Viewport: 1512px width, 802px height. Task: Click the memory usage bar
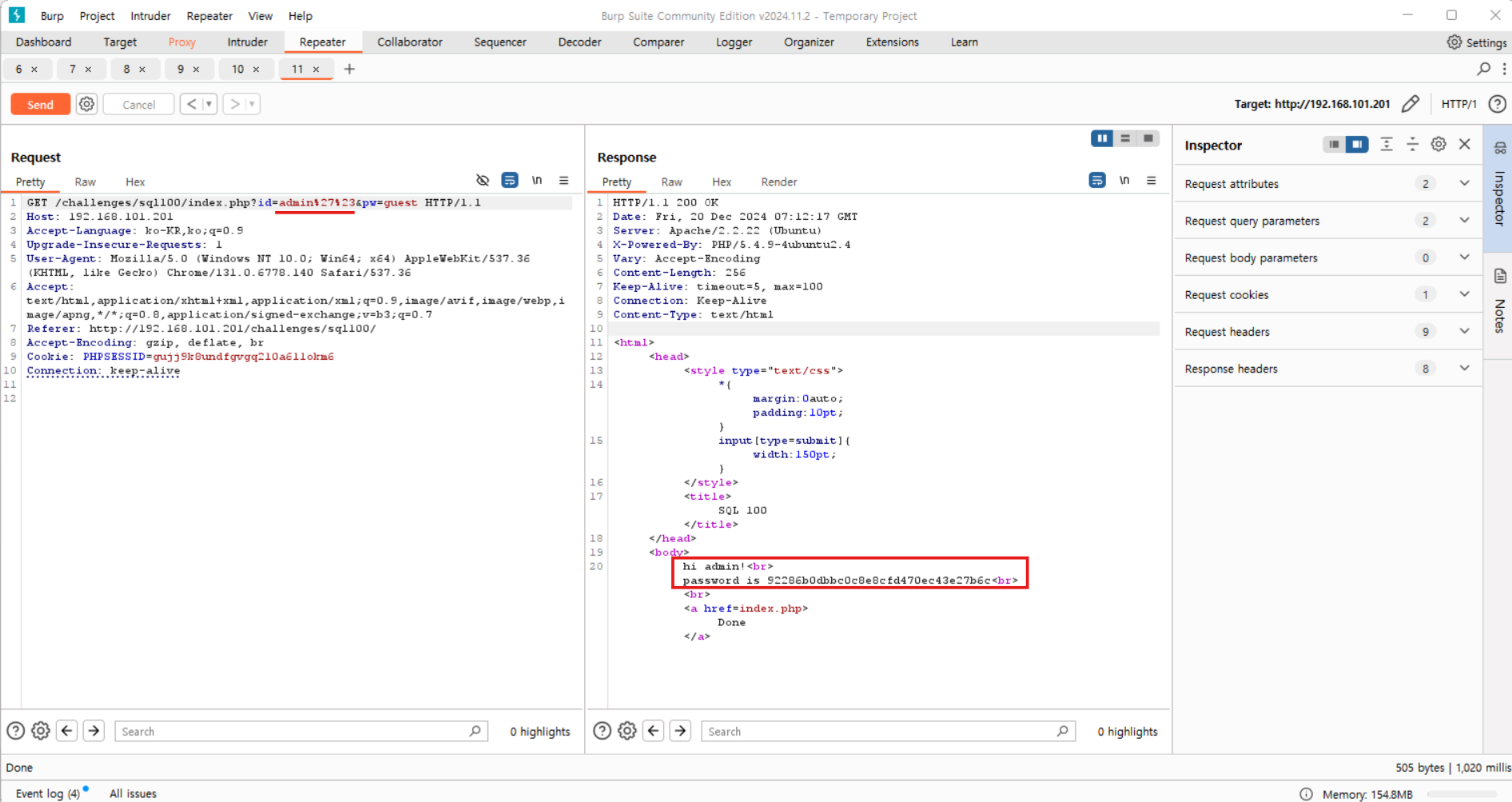coord(1461,794)
